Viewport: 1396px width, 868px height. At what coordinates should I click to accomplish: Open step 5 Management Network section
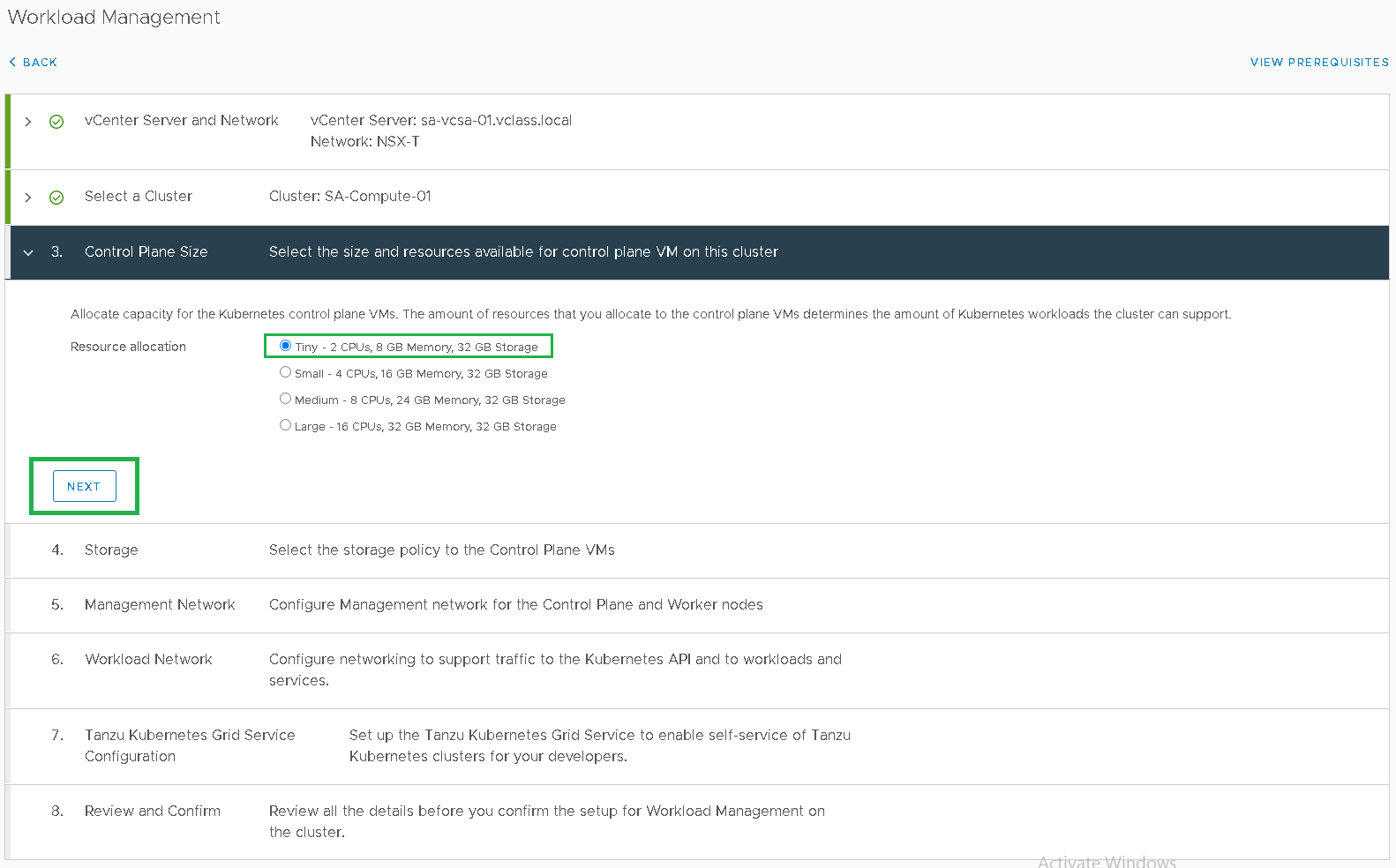tap(160, 605)
